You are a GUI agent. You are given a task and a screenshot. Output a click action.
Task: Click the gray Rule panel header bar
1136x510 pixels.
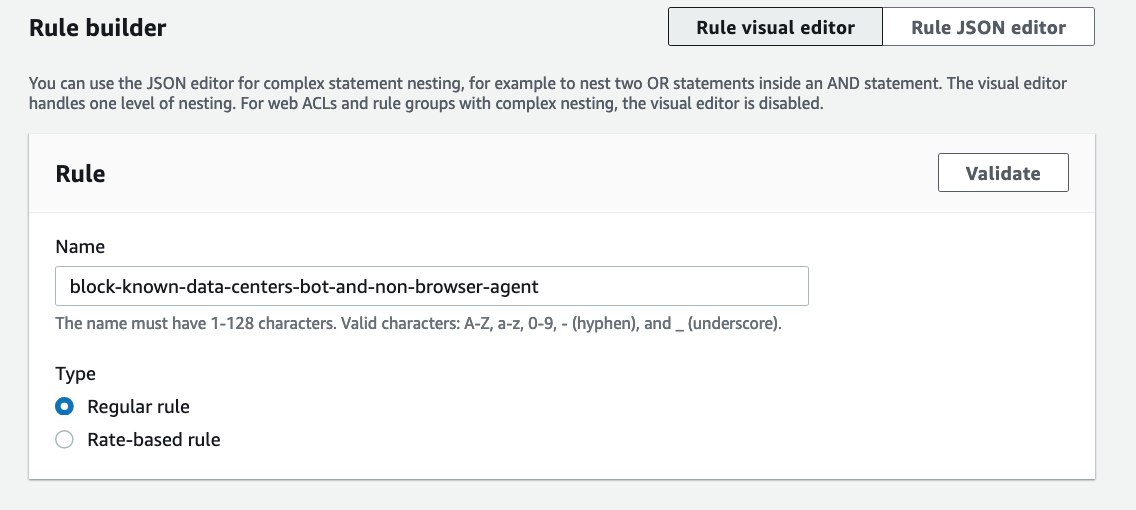coord(500,173)
